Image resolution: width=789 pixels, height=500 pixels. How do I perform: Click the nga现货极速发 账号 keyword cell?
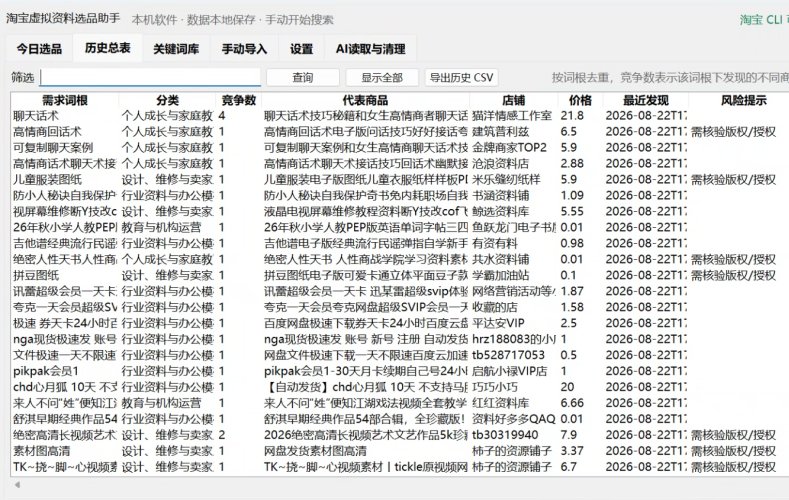(x=65, y=339)
